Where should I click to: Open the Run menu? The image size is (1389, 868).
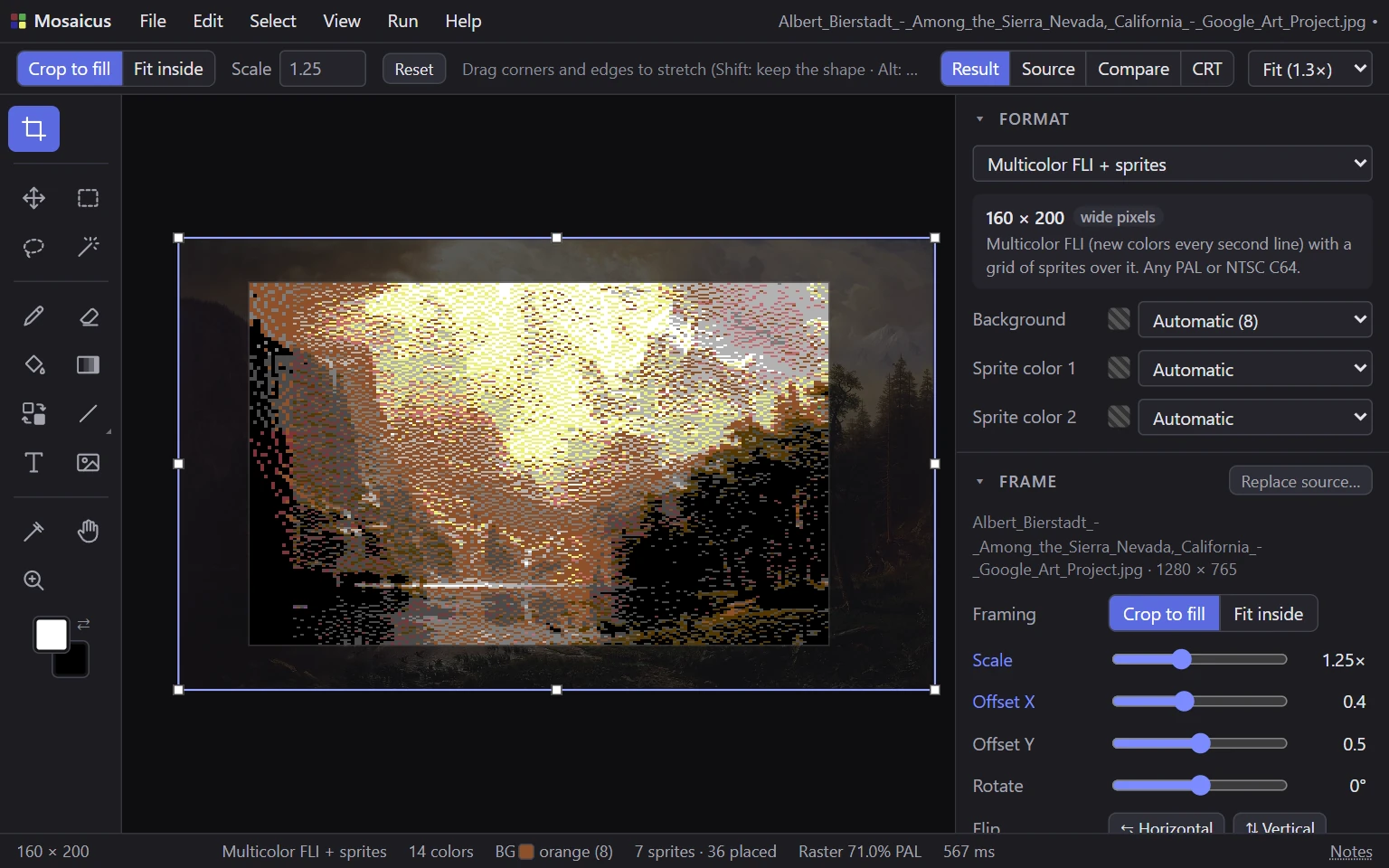point(402,21)
